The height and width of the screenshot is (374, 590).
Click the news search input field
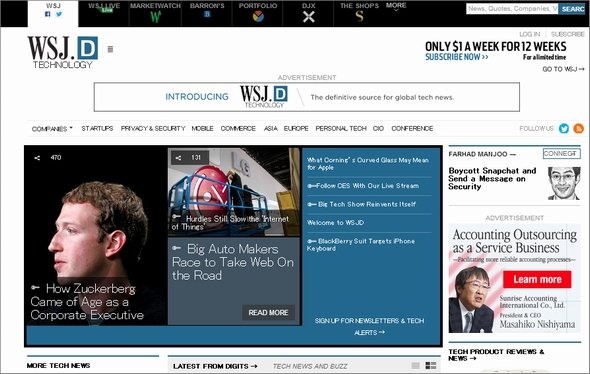[x=512, y=9]
